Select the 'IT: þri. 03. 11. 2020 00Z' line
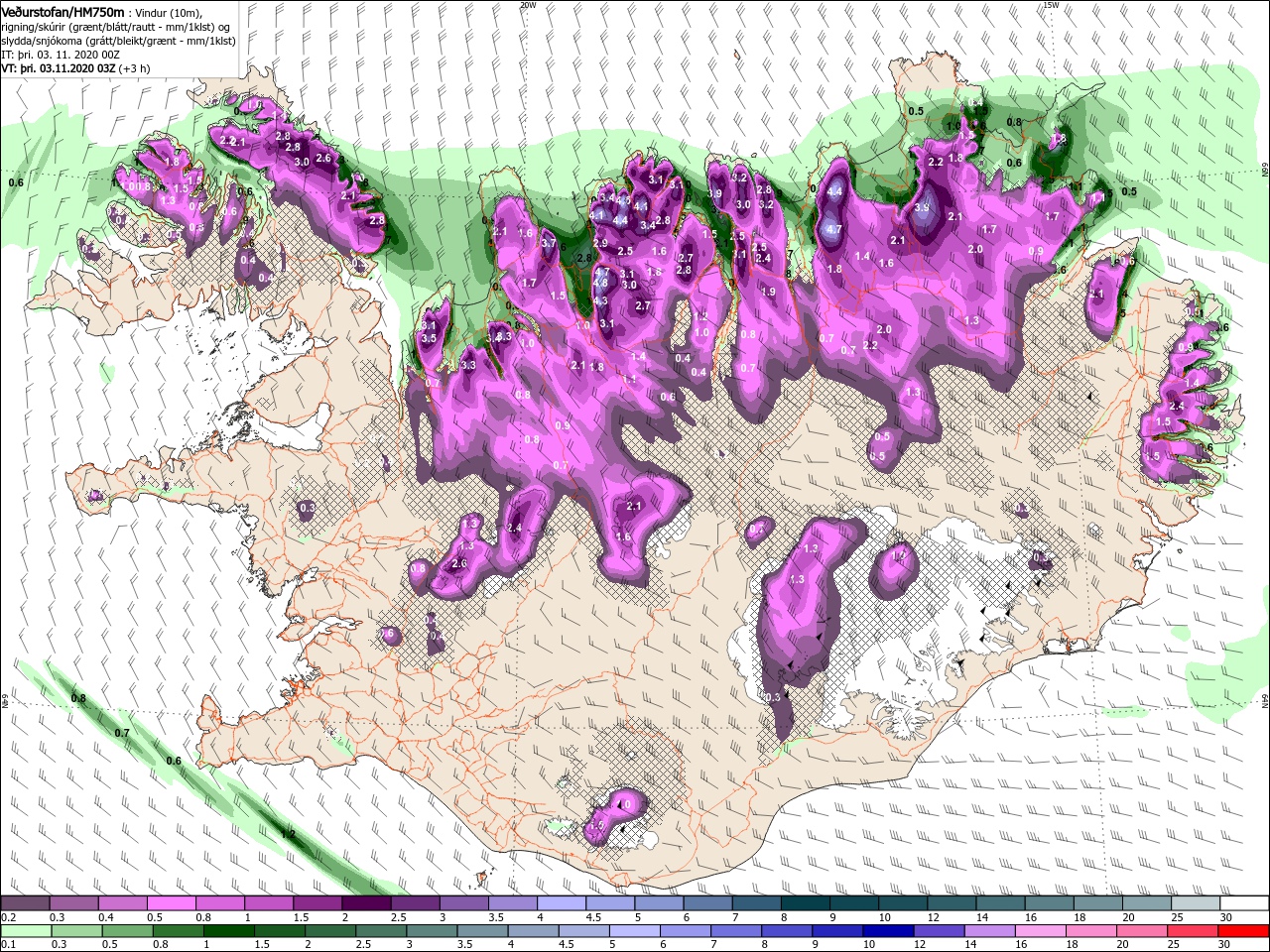1270x952 pixels. point(59,54)
